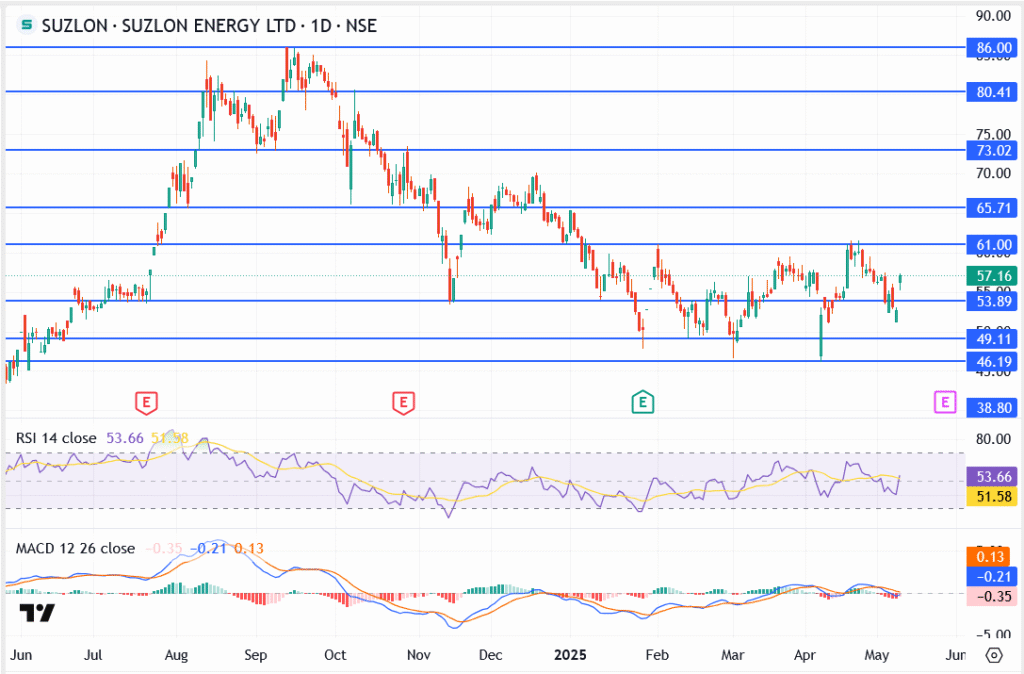Select the MACD 12 26 close legend
Viewport: 1024px width, 674px height.
coord(75,548)
